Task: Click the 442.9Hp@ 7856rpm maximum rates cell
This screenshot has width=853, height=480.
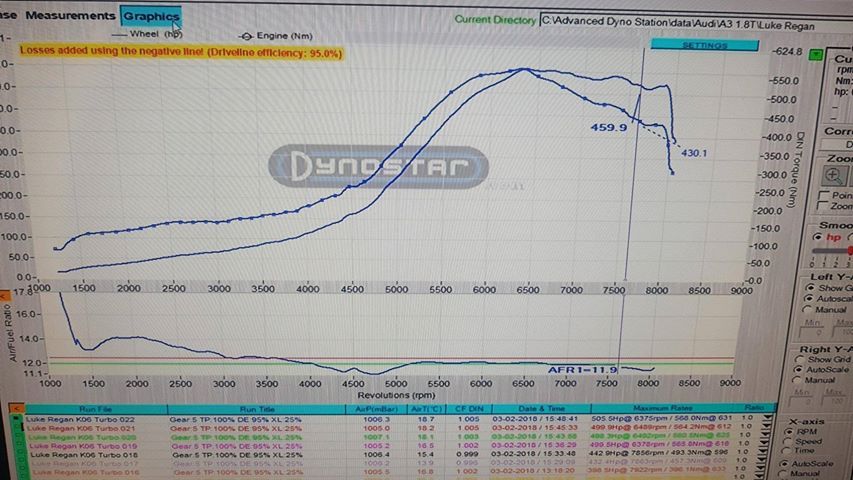Action: click(x=659, y=453)
